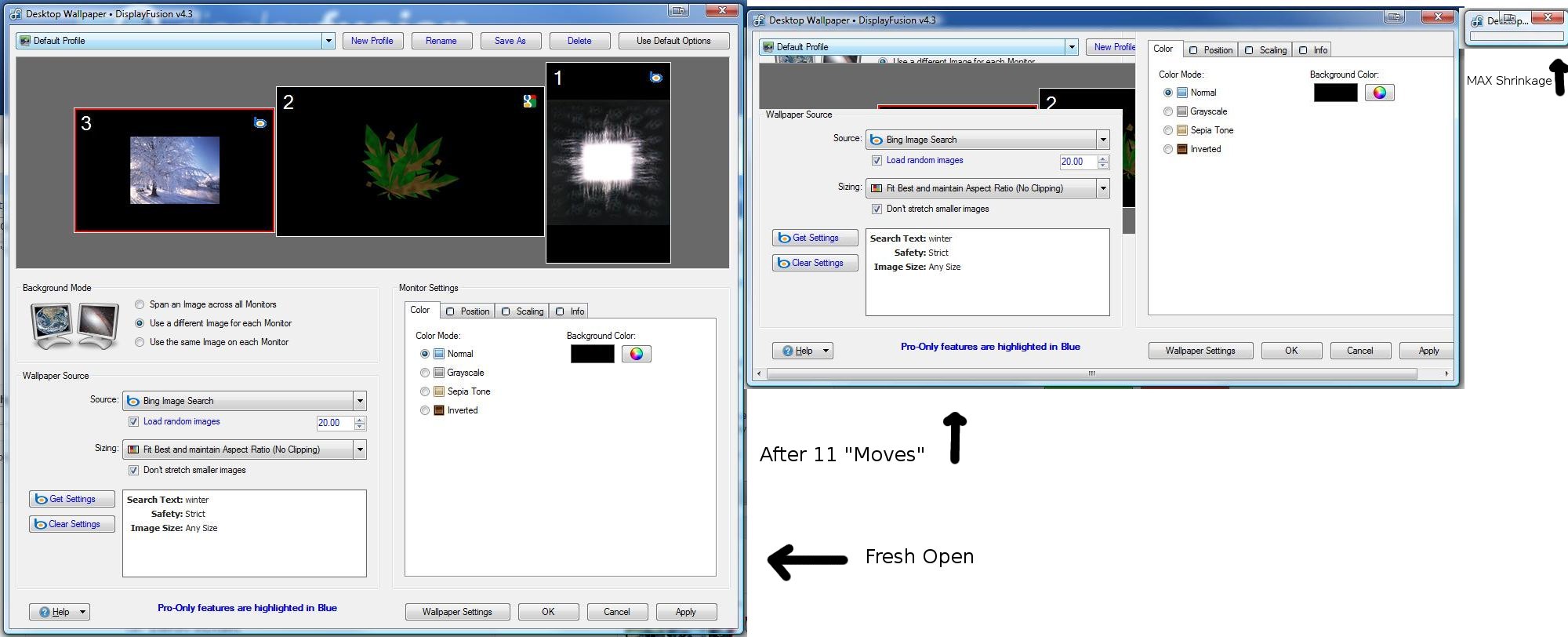Click the horizontal scrollbar in the smaller window
Image resolution: width=1568 pixels, height=637 pixels.
click(x=1091, y=374)
